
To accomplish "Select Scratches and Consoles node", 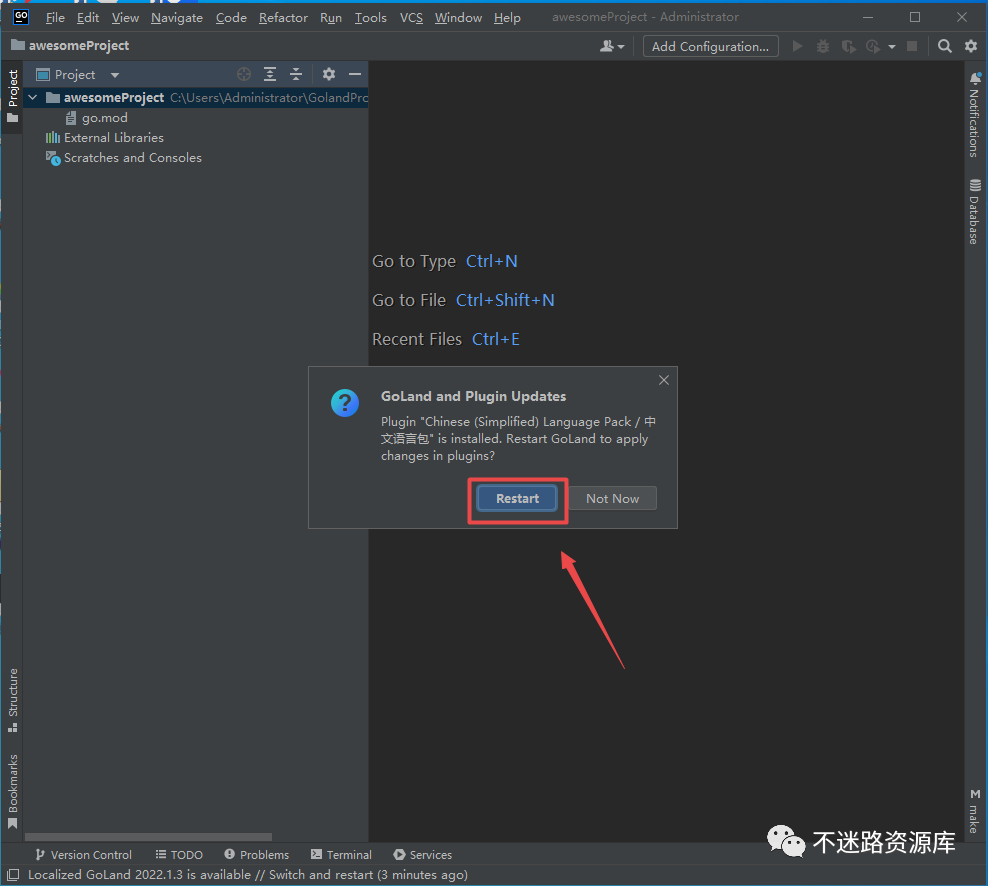I will pos(124,158).
